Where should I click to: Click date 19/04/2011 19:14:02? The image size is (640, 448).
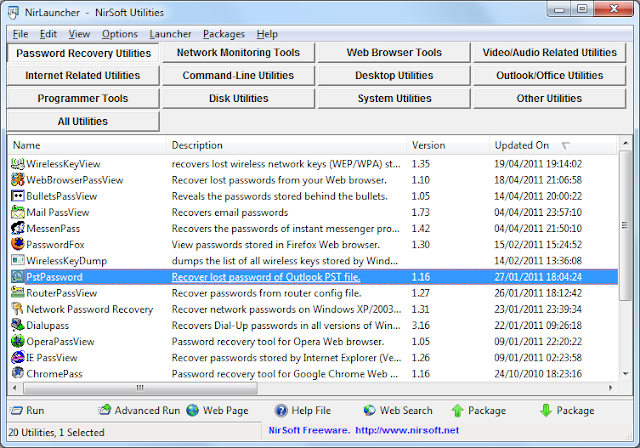click(538, 164)
